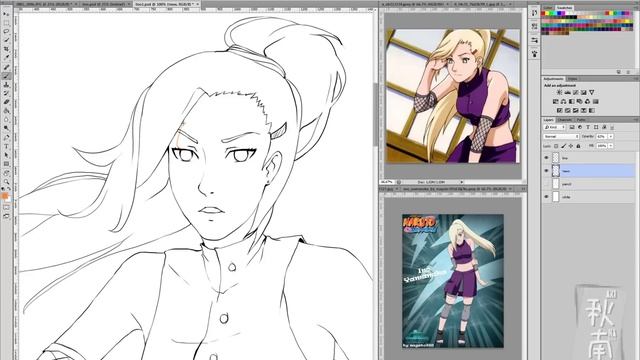Select the Rectangle shape tool
Image resolution: width=640 pixels, height=360 pixels.
6,164
